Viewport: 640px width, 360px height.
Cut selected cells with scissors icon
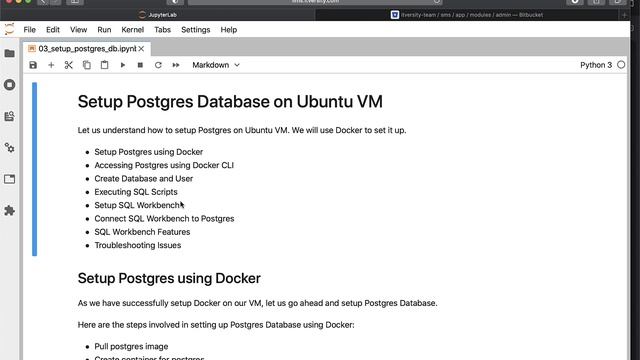69,65
